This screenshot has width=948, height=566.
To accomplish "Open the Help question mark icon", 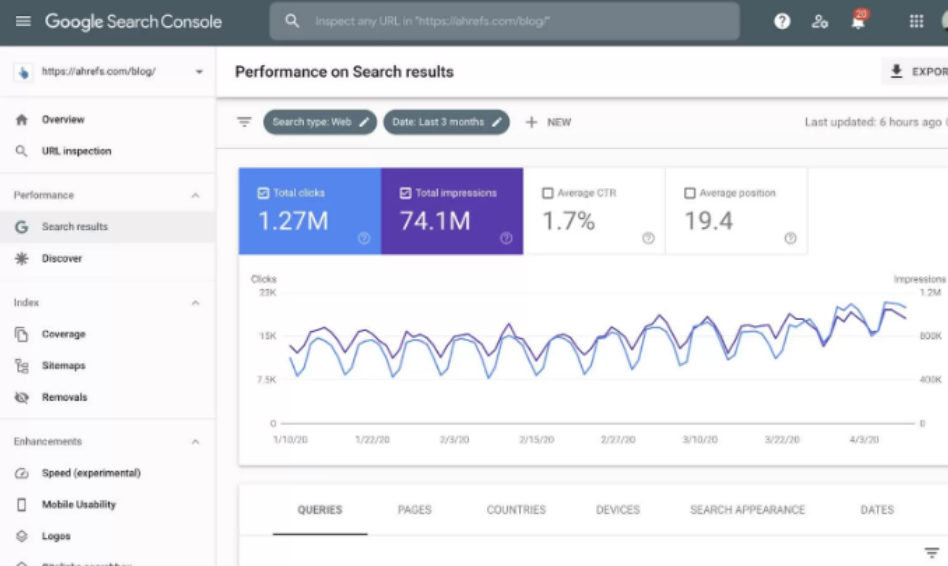I will pos(782,22).
